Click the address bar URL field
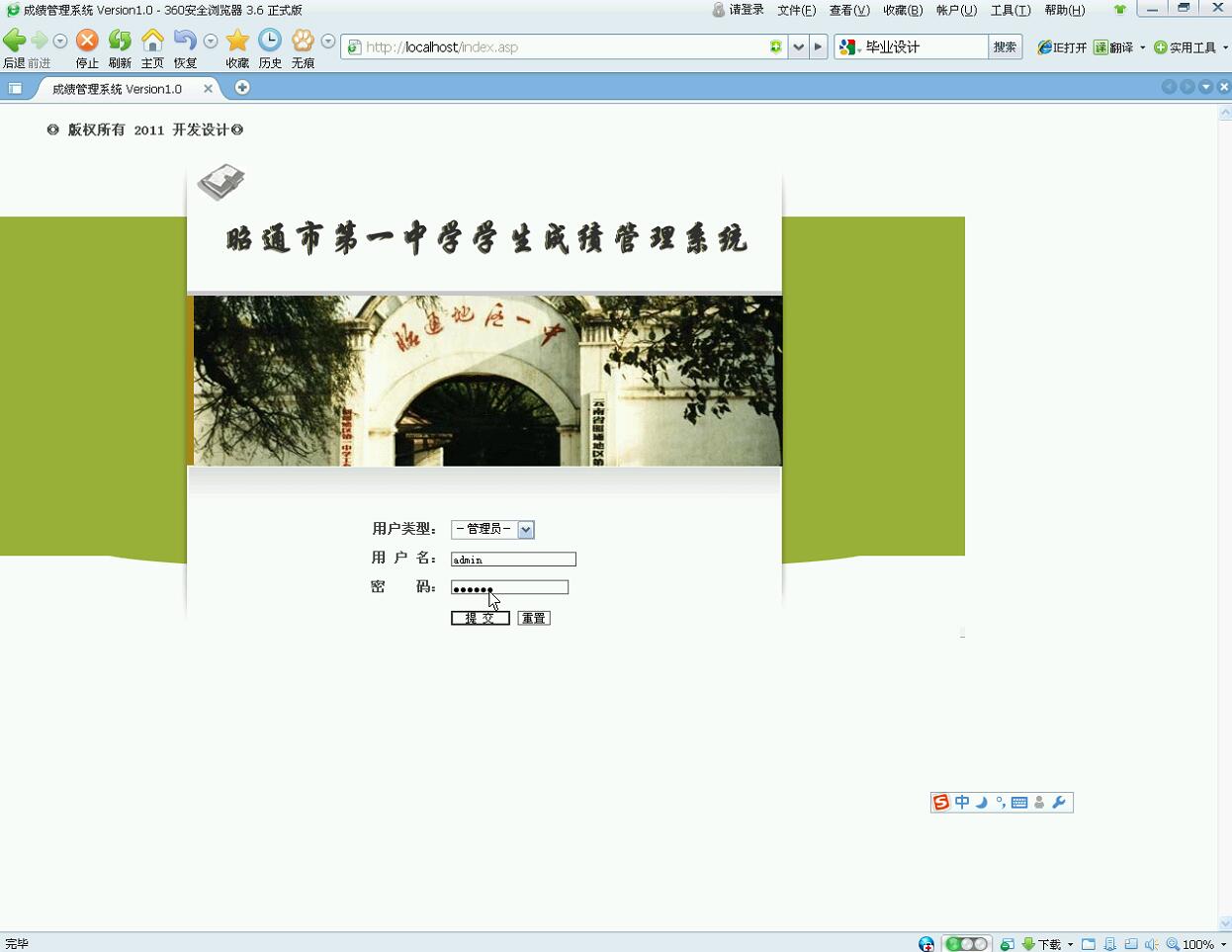 click(564, 46)
